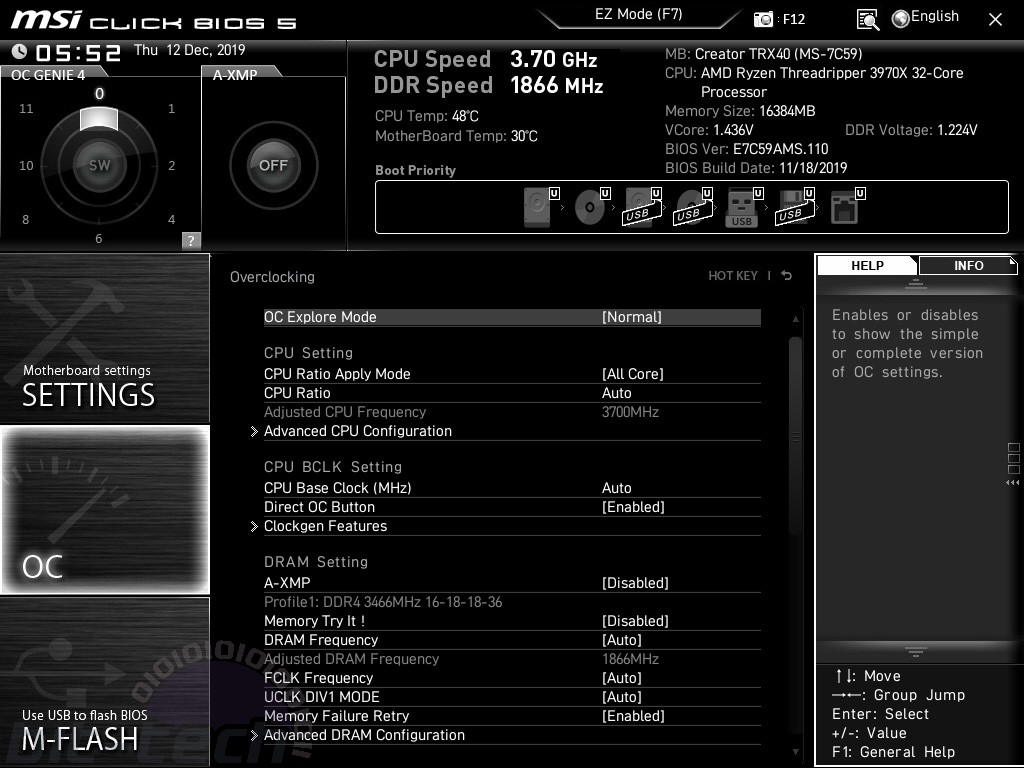The width and height of the screenshot is (1024, 768).
Task: Click Adjusted DRAM Frequency 1866MHz value
Action: tap(630, 659)
